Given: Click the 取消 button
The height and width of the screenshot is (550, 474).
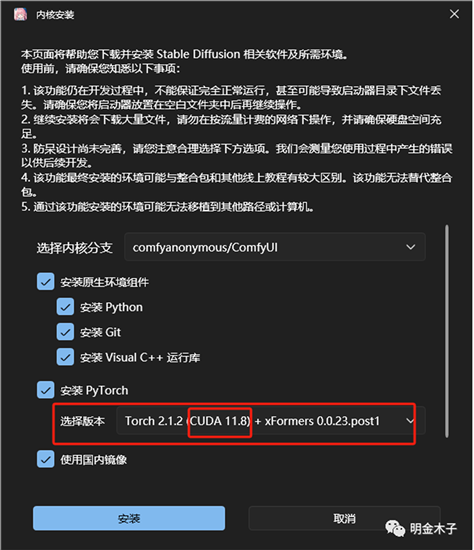Looking at the screenshot, I should coord(344,518).
